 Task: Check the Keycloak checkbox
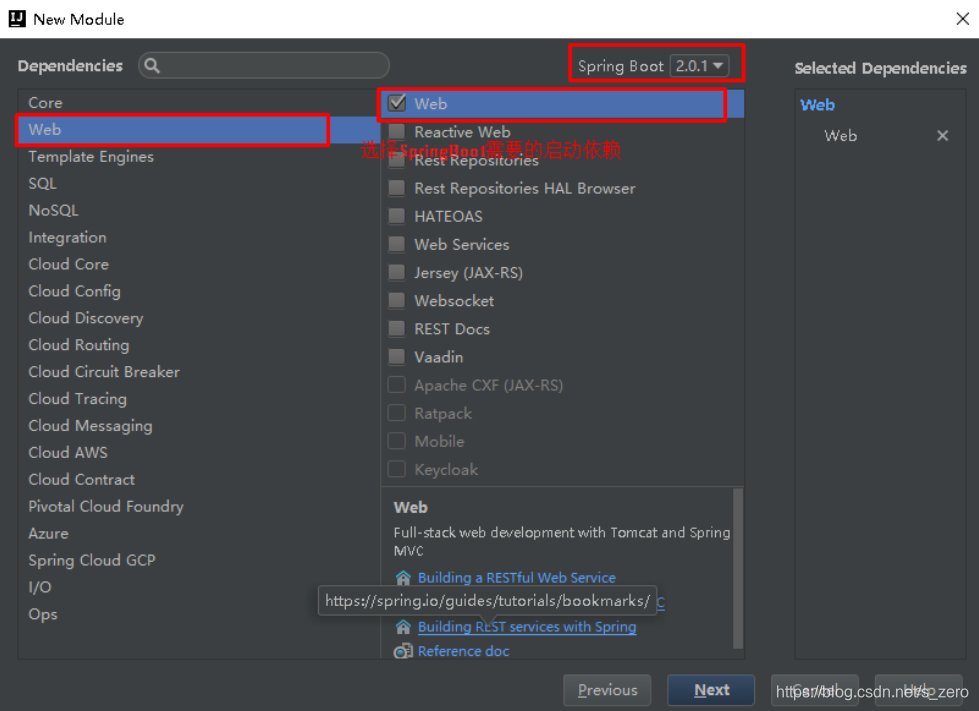click(396, 469)
